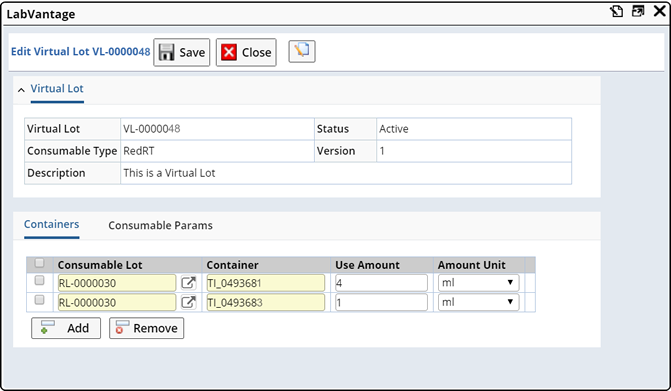The height and width of the screenshot is (391, 671).
Task: Click Consumable Lot field in TI_0493683 row
Action: [117, 302]
